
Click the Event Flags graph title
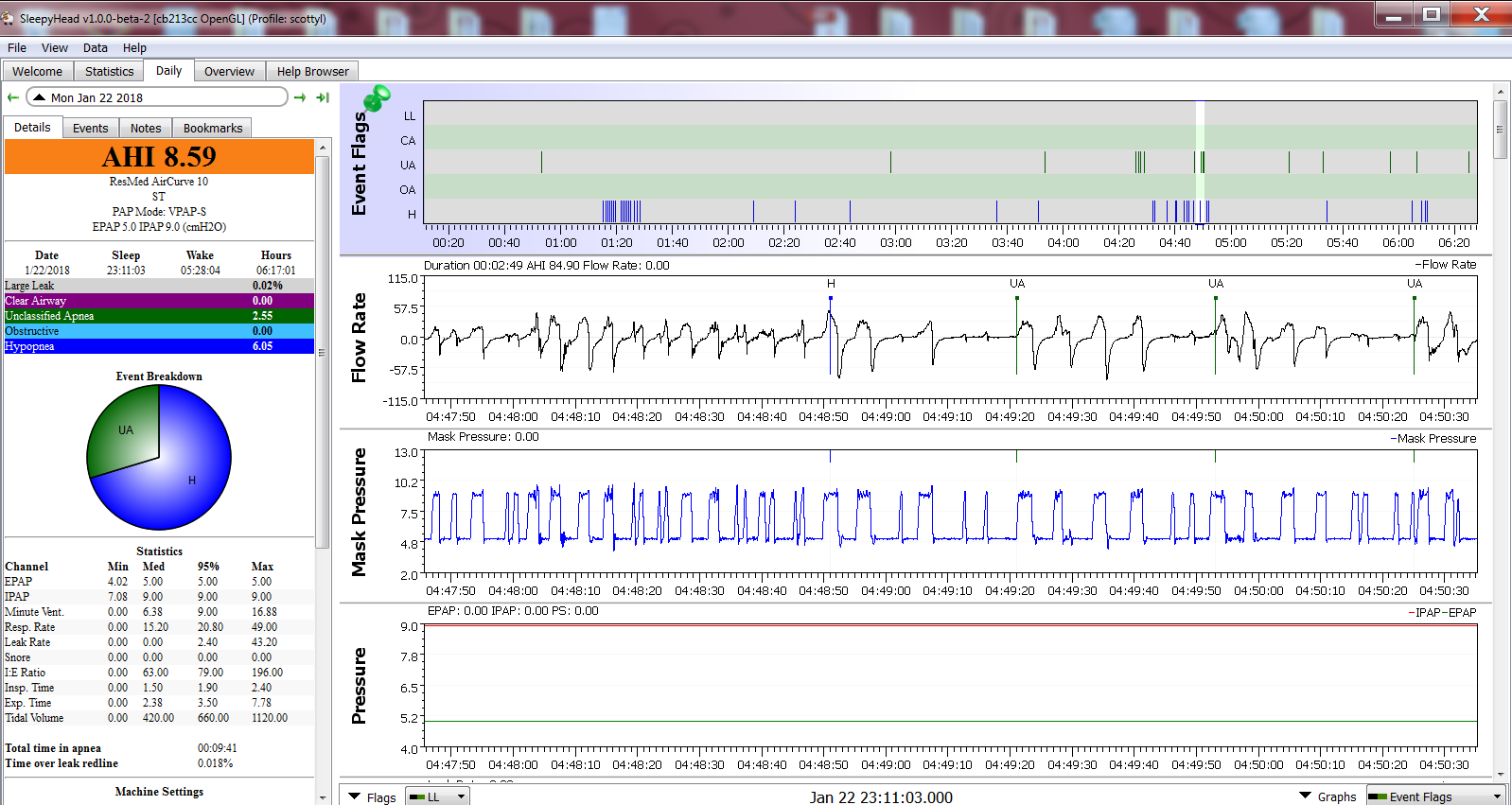(x=359, y=163)
